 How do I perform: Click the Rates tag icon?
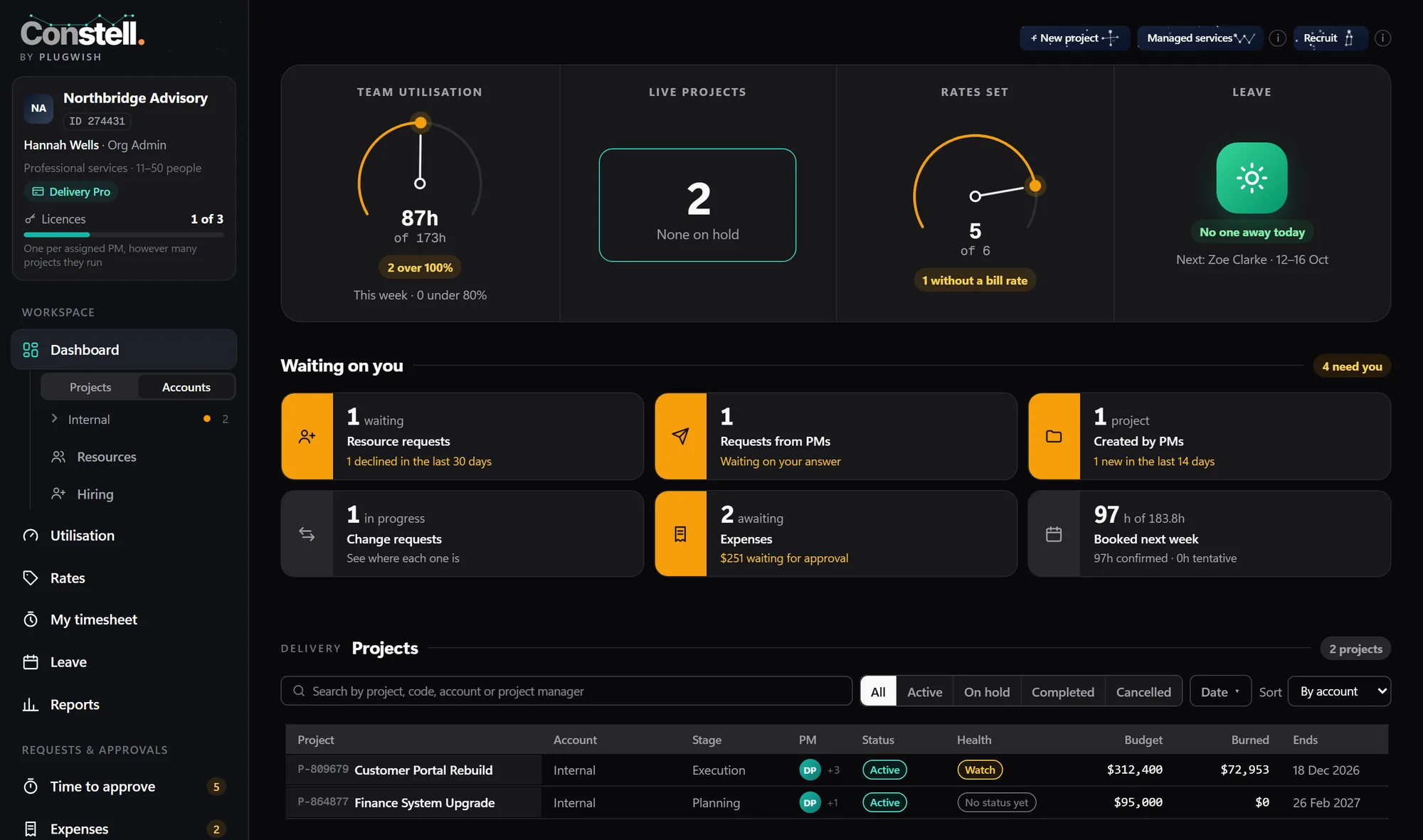31,578
